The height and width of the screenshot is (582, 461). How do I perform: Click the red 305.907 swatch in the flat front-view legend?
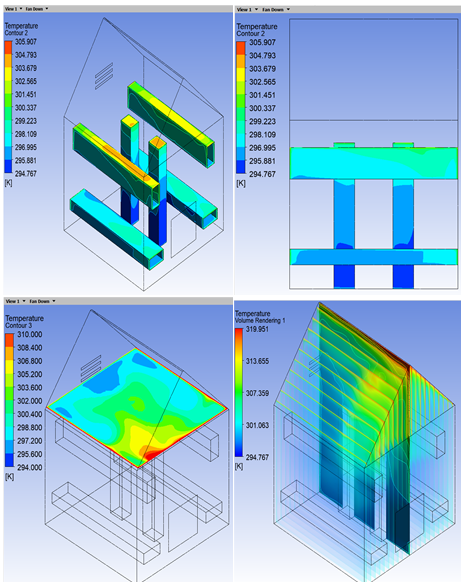coord(241,48)
